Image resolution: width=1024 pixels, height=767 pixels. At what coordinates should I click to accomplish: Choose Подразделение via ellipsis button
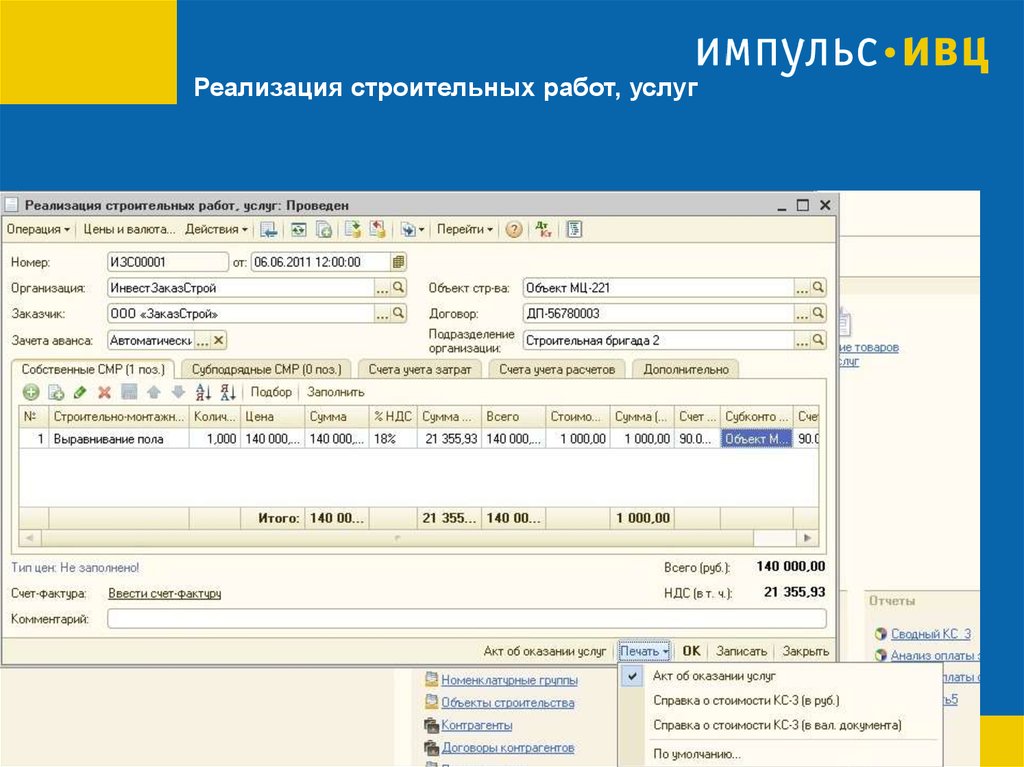(801, 341)
